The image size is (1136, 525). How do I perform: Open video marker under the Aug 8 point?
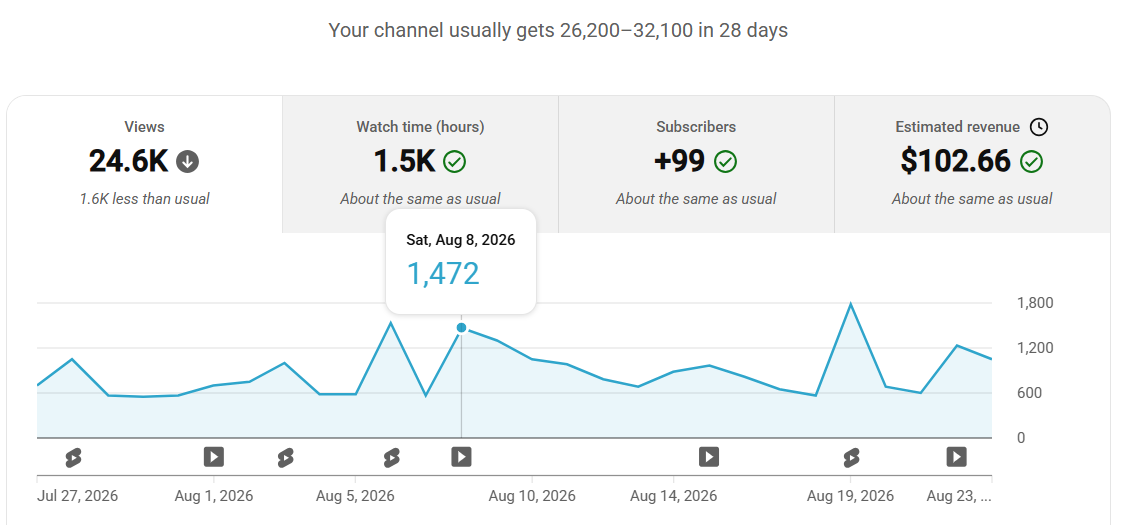[x=462, y=457]
